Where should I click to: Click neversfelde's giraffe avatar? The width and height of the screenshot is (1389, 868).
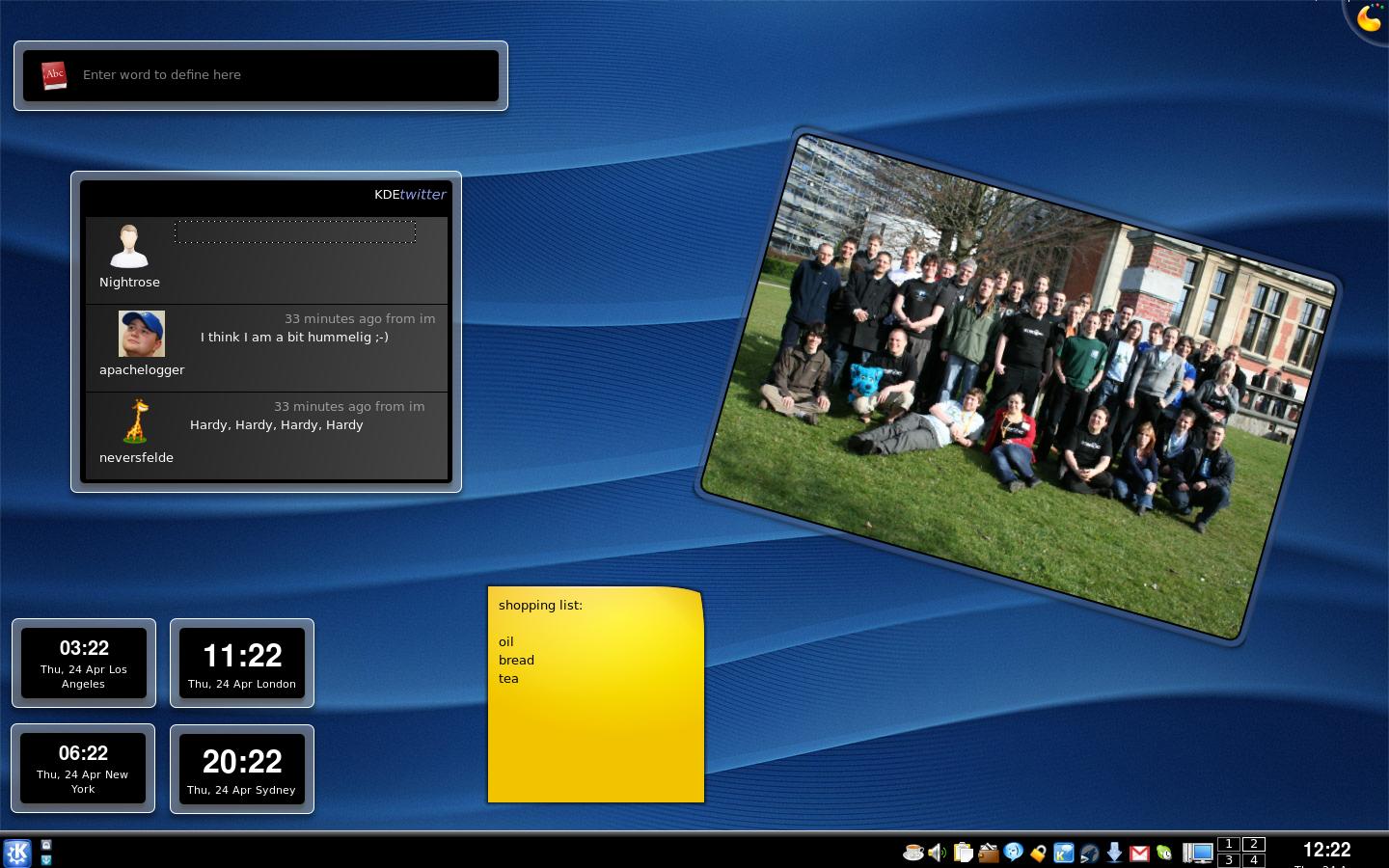pyautogui.click(x=138, y=421)
